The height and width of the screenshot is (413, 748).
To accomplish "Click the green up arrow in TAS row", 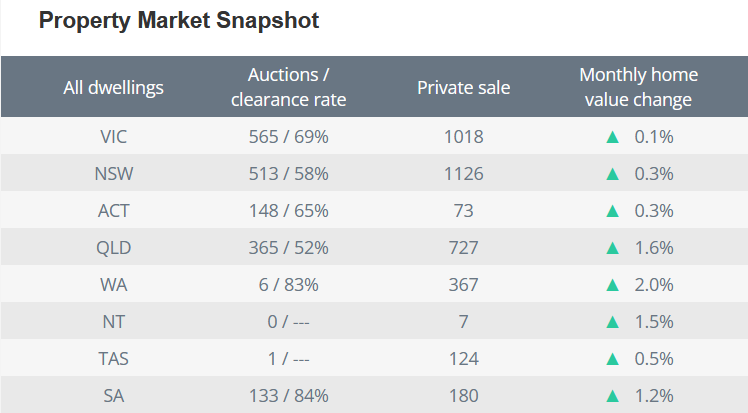I will [613, 359].
